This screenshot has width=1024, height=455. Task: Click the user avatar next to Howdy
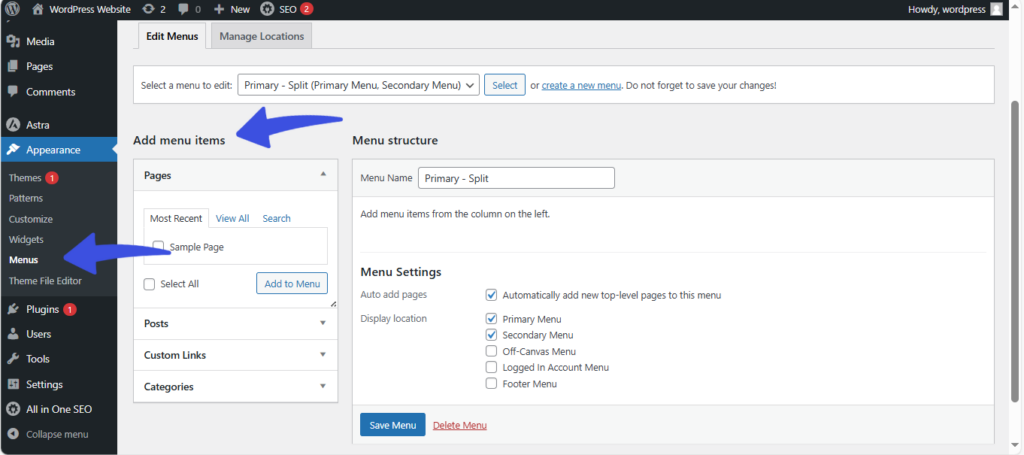[x=996, y=9]
